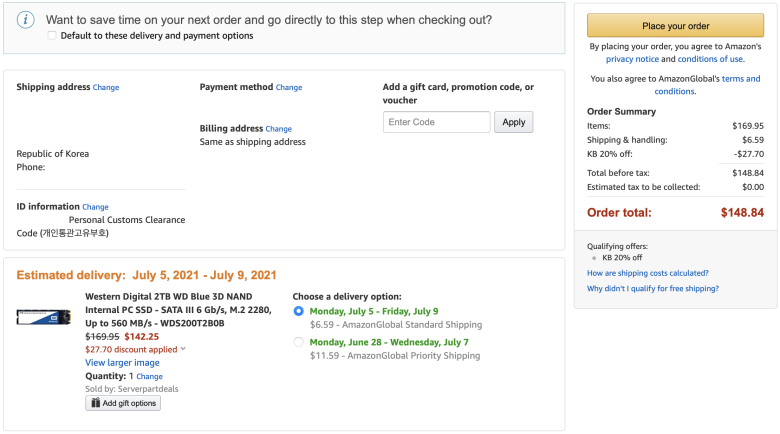Enable Default to these delivery and payment options
Viewport: 780px width, 434px height.
pyautogui.click(x=52, y=35)
